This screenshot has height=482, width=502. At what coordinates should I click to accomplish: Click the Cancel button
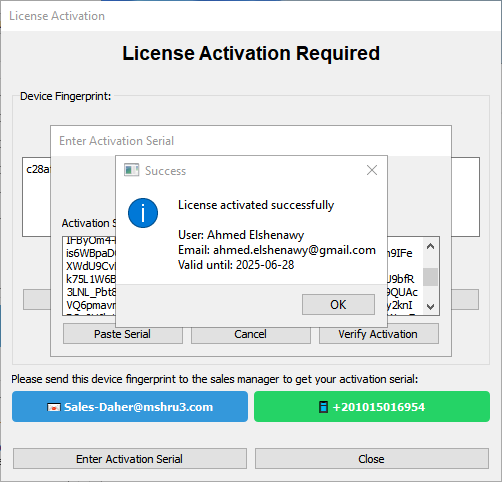pos(251,334)
